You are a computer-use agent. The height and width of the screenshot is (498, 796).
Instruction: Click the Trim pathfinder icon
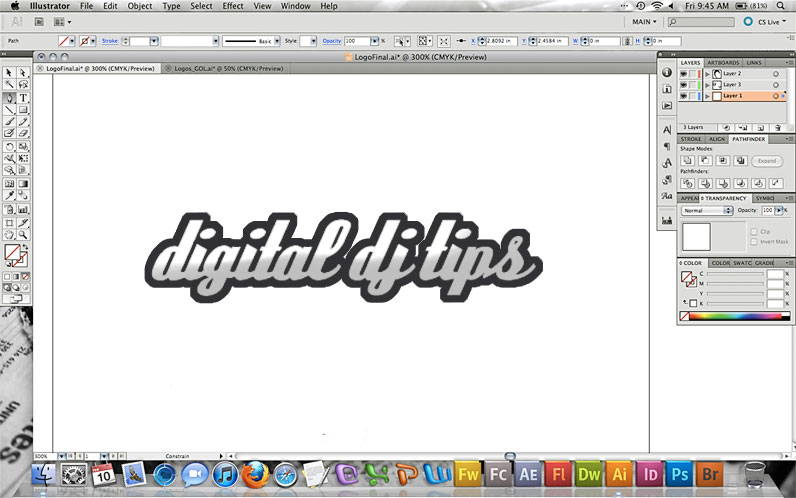coord(705,183)
